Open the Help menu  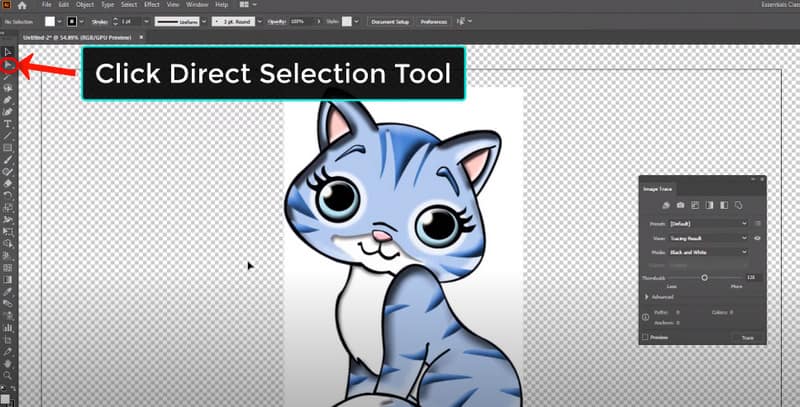click(x=221, y=5)
